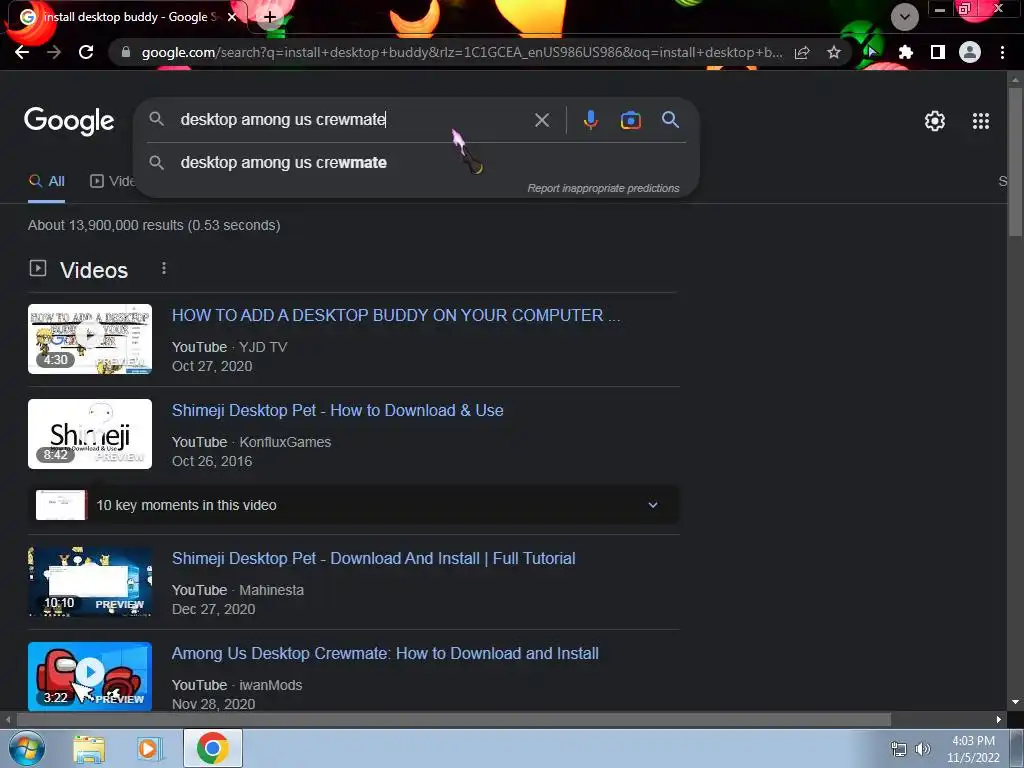Search by image with camera icon
1024x768 pixels.
click(x=630, y=120)
